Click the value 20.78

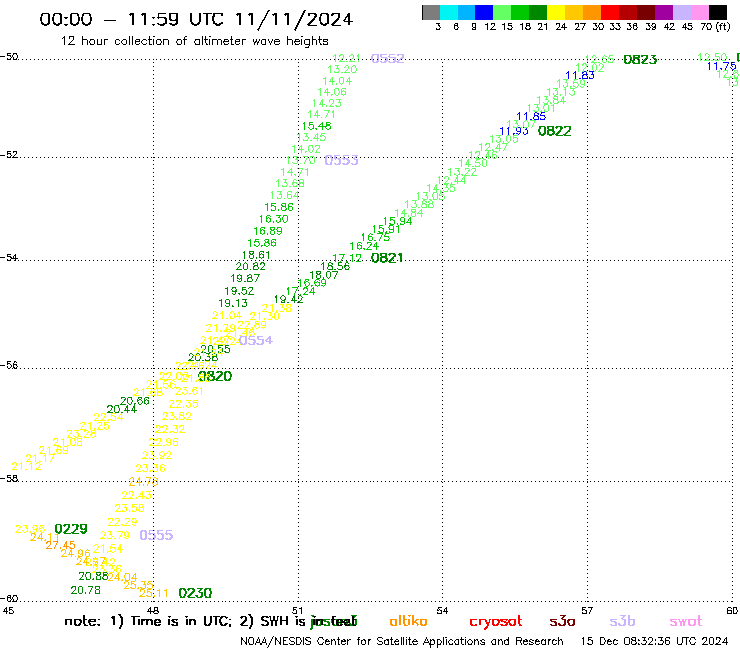tap(85, 590)
